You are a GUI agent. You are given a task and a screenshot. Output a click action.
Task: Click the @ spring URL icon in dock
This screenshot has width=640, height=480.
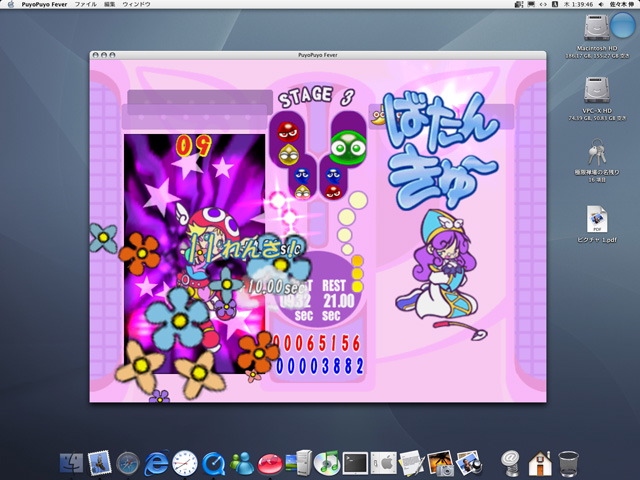pyautogui.click(x=510, y=463)
